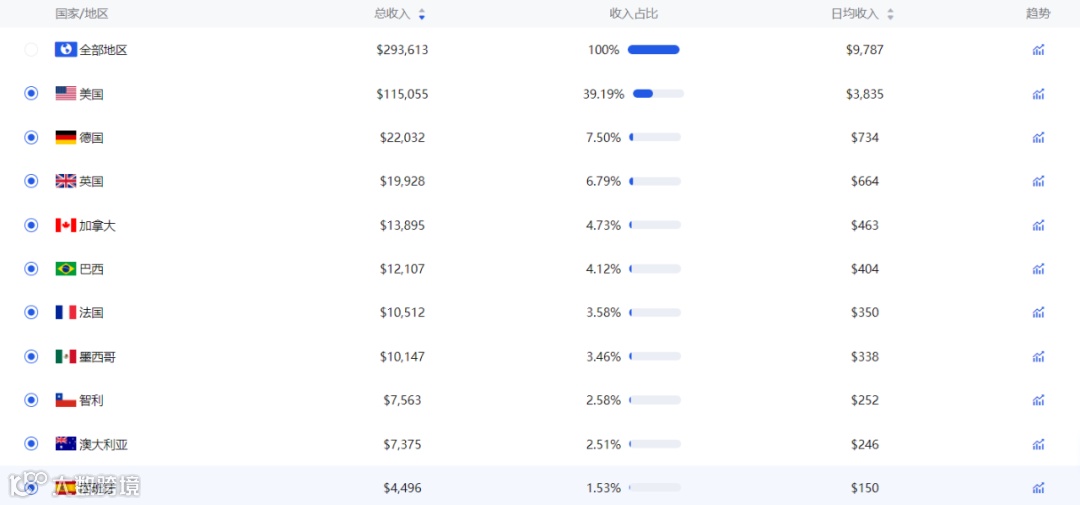Screen dimensions: 1080x505
Task: Select the radio button for 美国
Action: [x=31, y=93]
